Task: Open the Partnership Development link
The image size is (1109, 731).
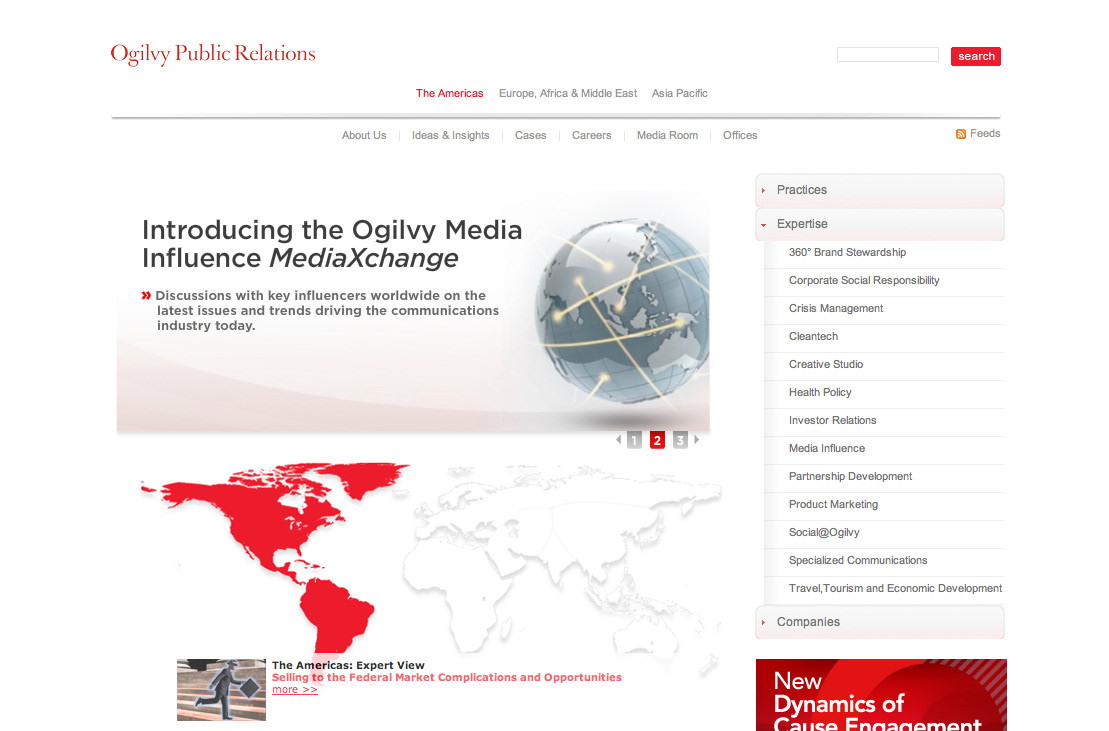Action: (851, 476)
